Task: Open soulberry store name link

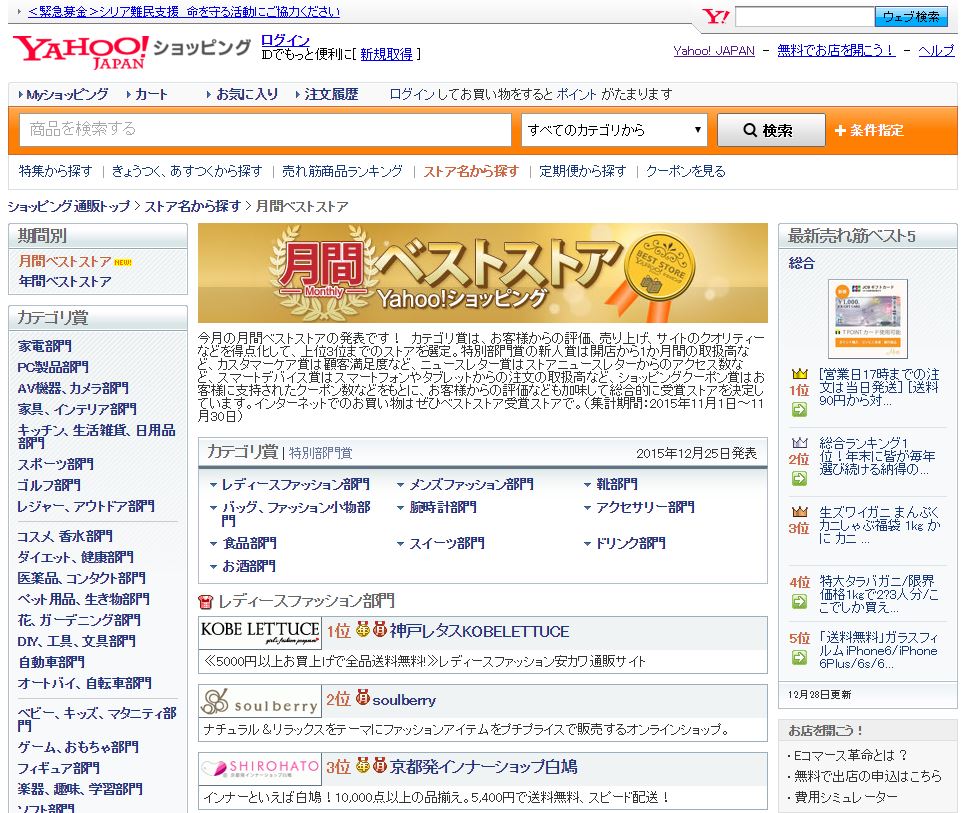Action: pos(405,700)
